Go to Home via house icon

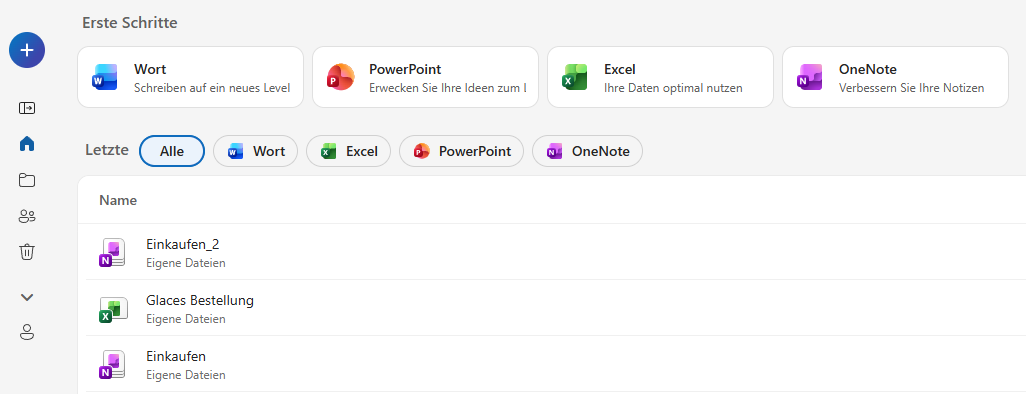27,144
